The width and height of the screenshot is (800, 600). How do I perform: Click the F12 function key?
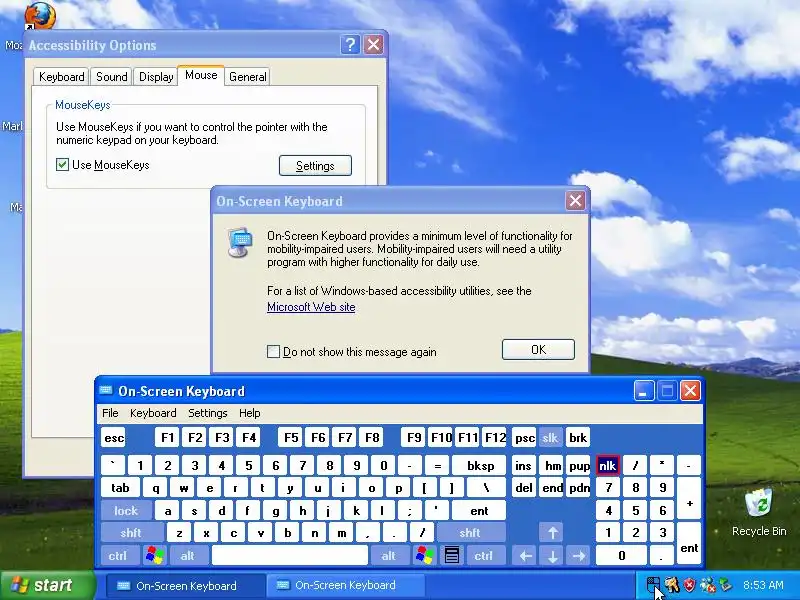click(495, 438)
